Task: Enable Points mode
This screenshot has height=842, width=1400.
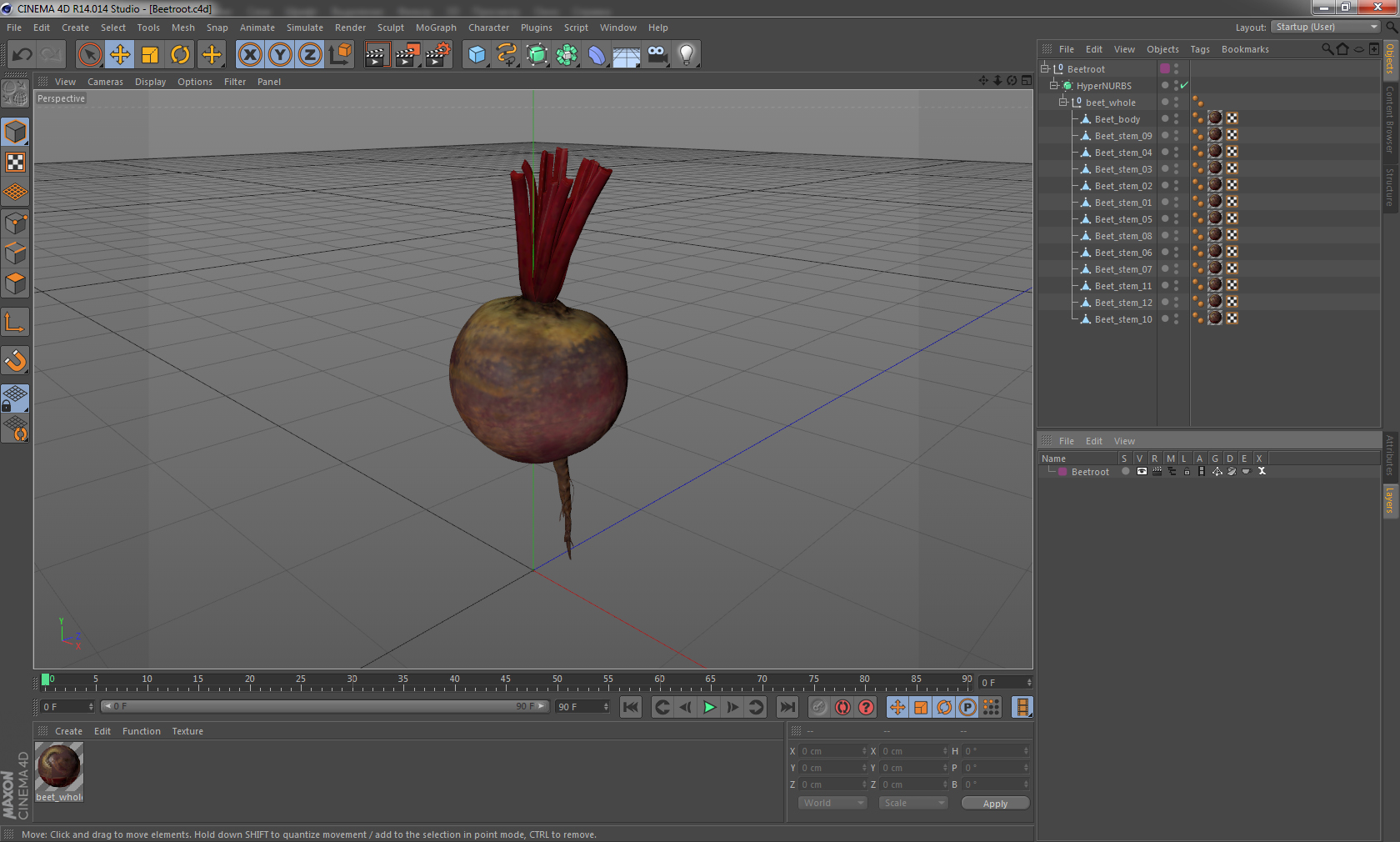Action: pos(16,223)
